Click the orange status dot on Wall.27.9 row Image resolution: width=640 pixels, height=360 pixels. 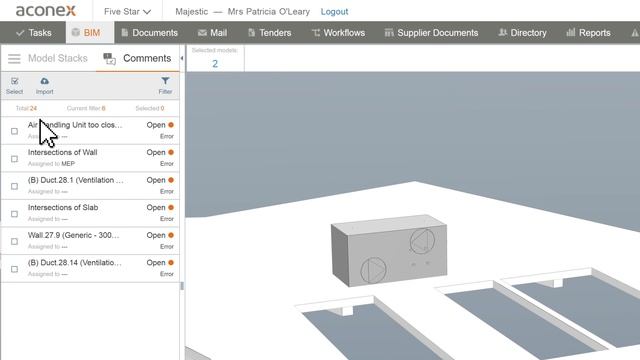point(171,235)
